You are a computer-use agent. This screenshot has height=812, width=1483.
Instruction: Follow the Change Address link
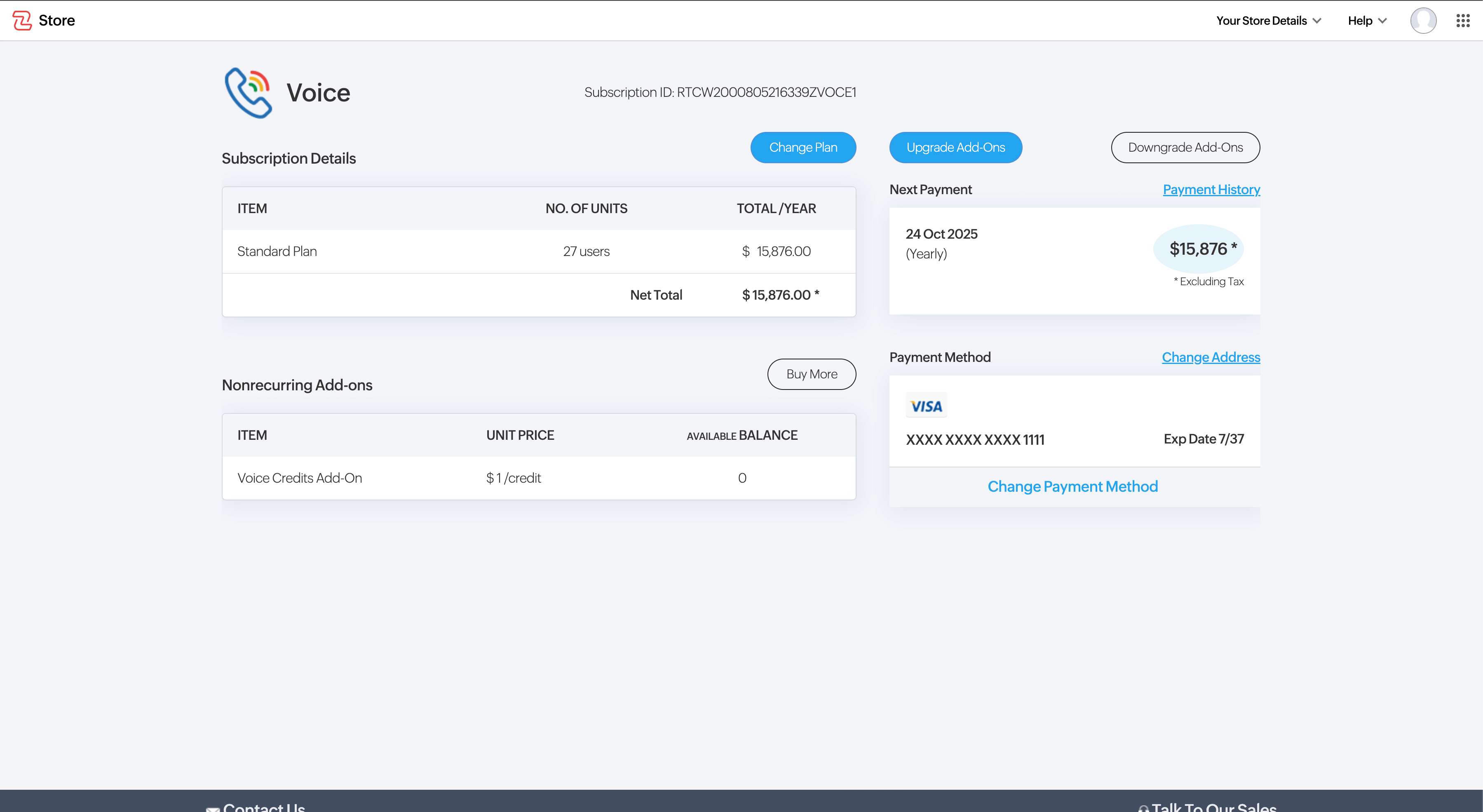[x=1210, y=357]
